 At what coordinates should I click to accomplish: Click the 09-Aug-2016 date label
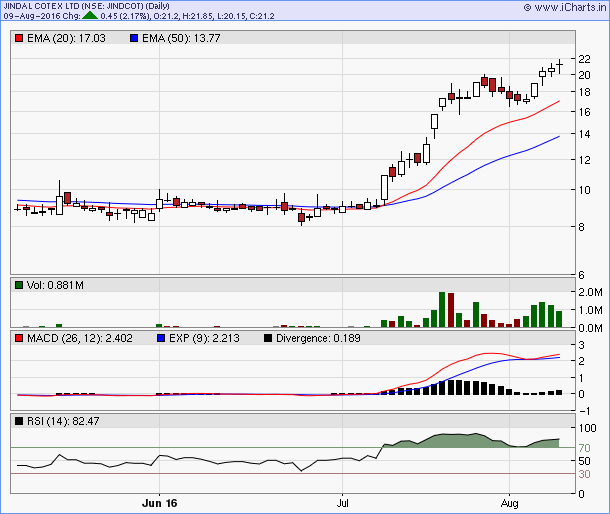click(32, 16)
